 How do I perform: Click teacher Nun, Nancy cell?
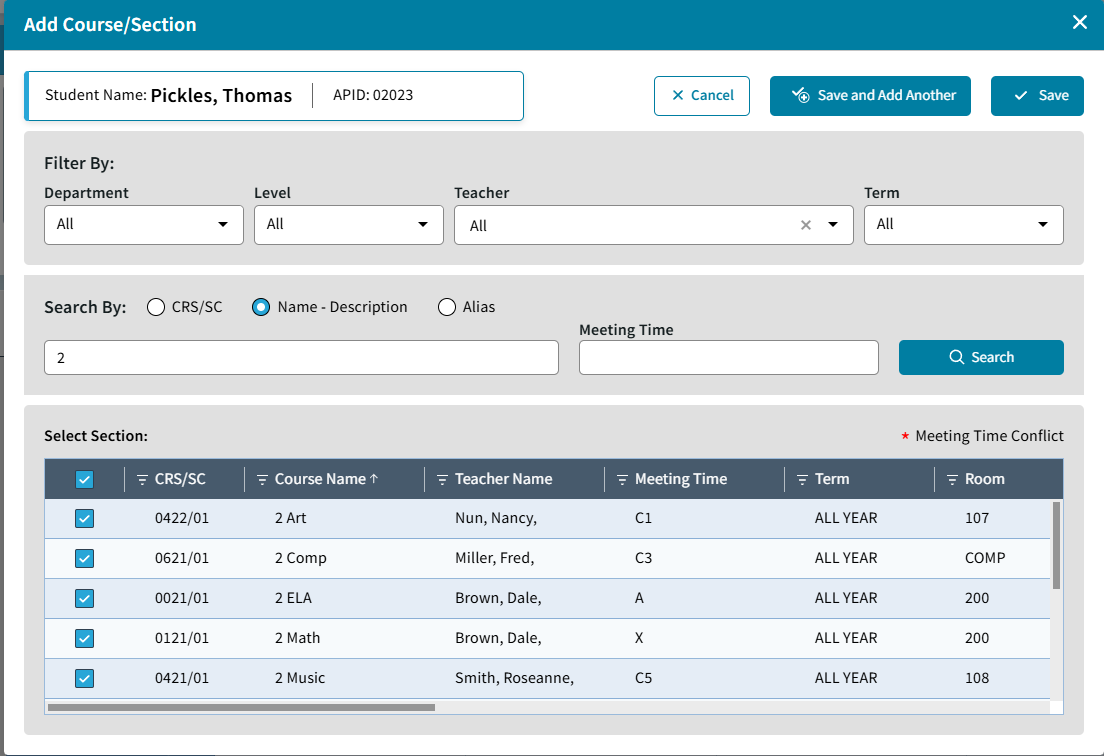tap(496, 518)
